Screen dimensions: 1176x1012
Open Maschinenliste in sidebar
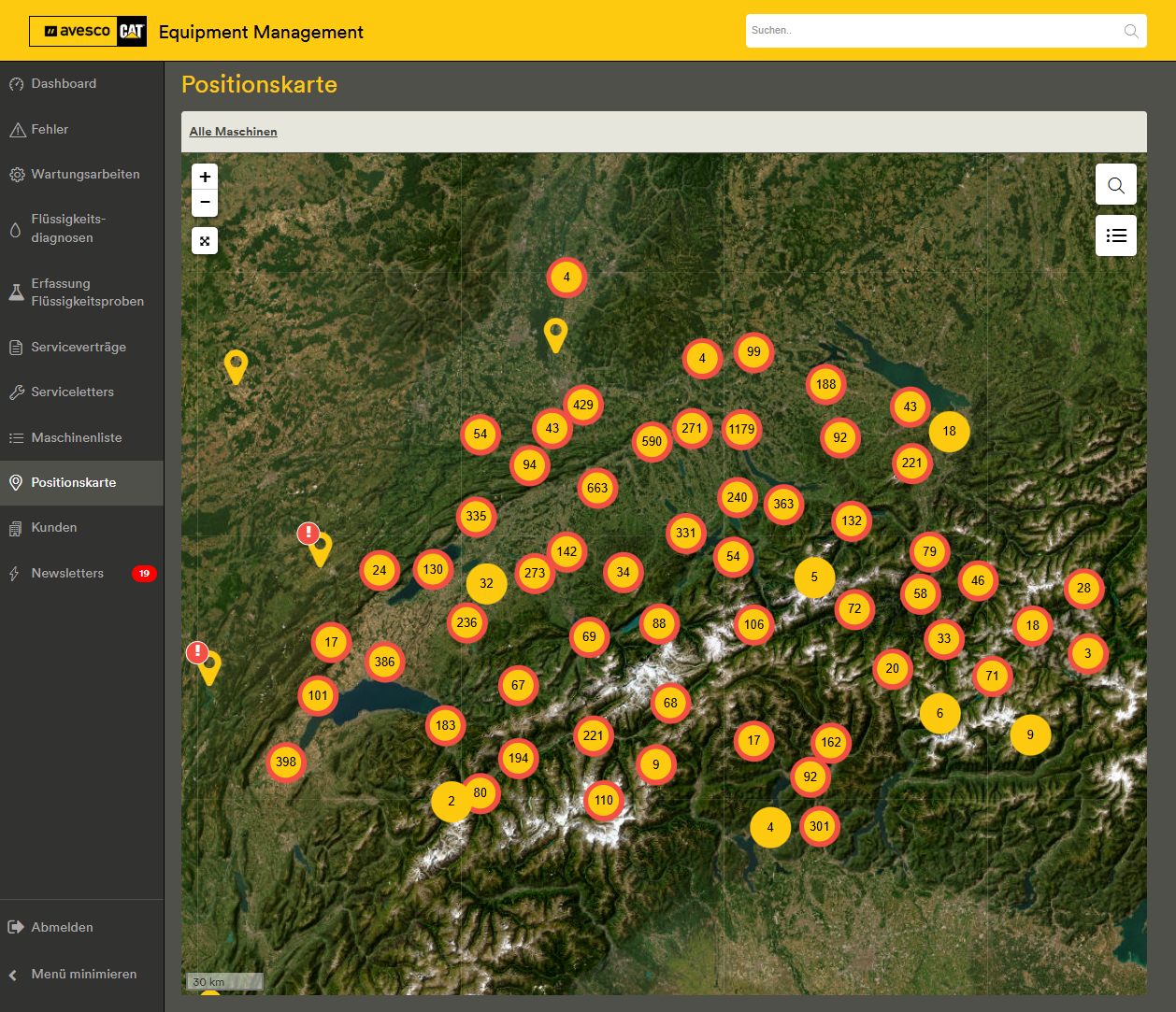pyautogui.click(x=76, y=438)
